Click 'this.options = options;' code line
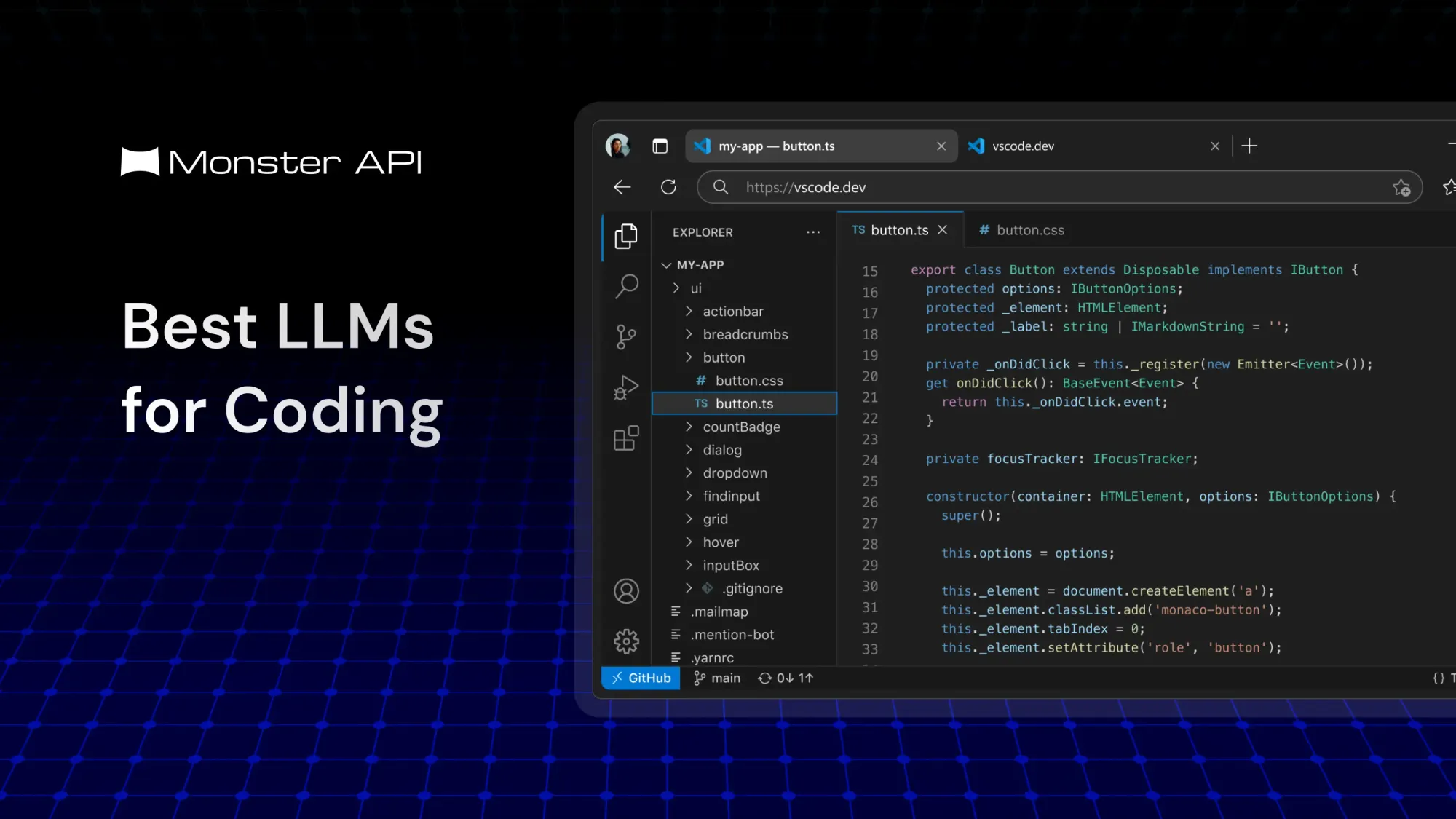This screenshot has height=819, width=1456. coord(1028,553)
